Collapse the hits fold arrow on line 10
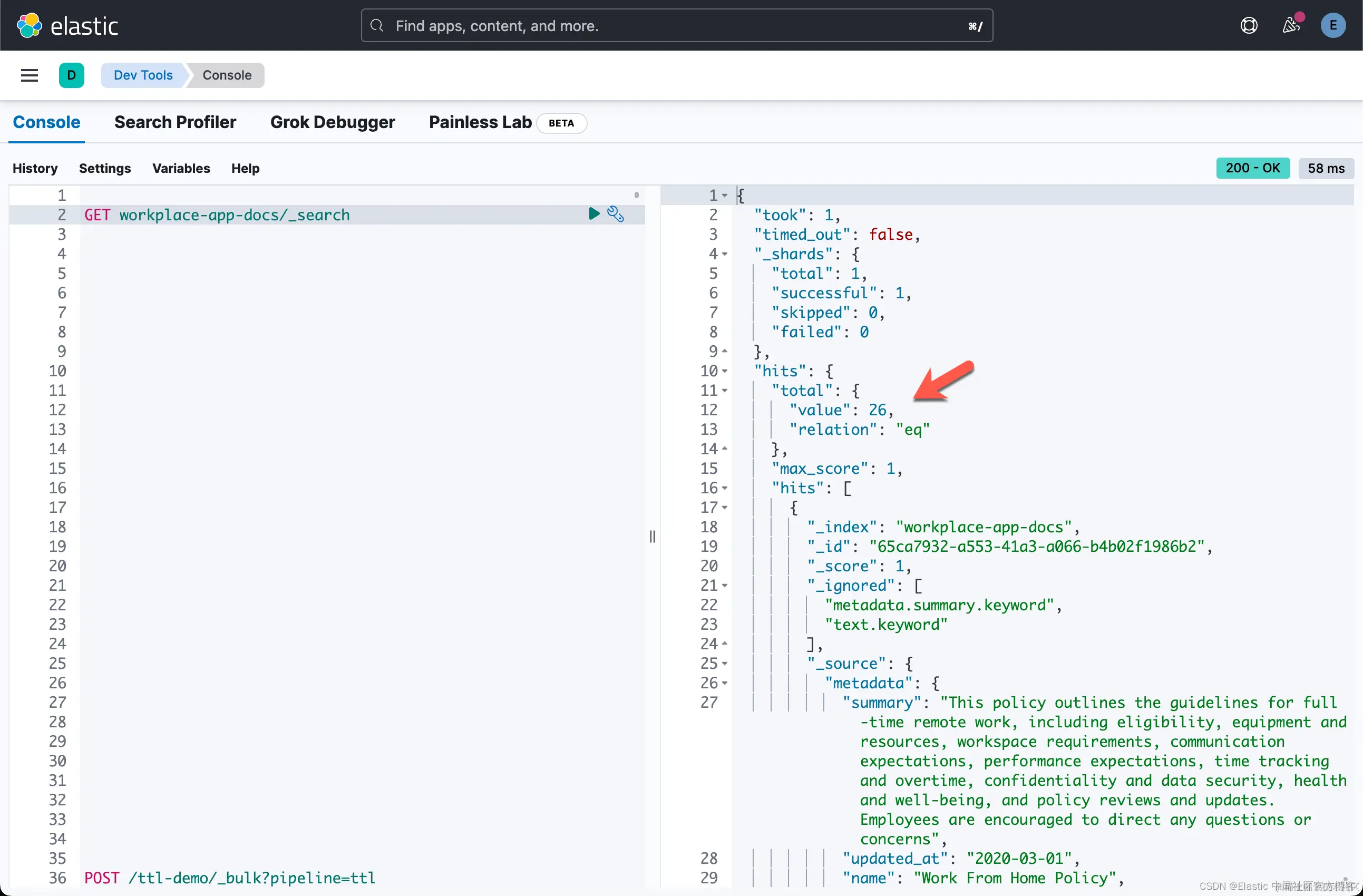Viewport: 1363px width, 896px height. (724, 372)
